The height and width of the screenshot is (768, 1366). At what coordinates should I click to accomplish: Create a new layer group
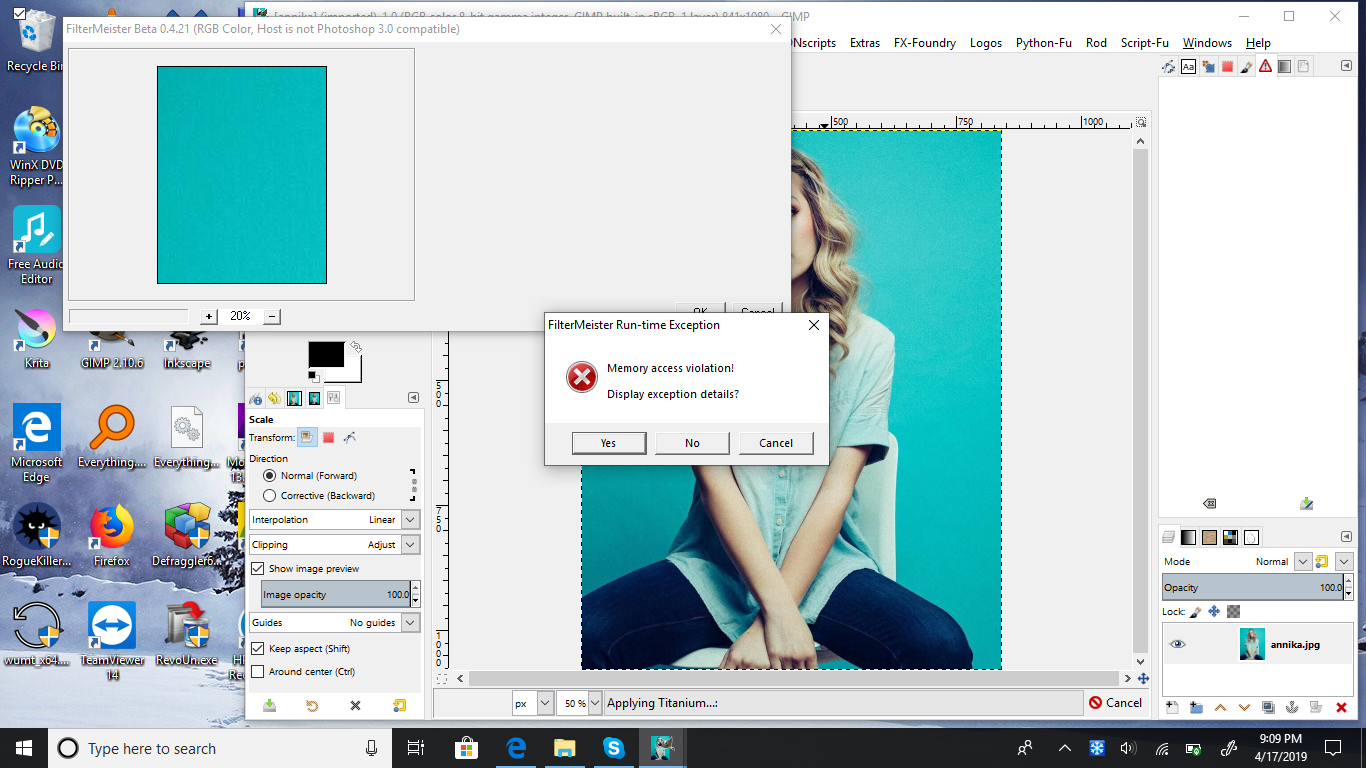(x=1196, y=708)
